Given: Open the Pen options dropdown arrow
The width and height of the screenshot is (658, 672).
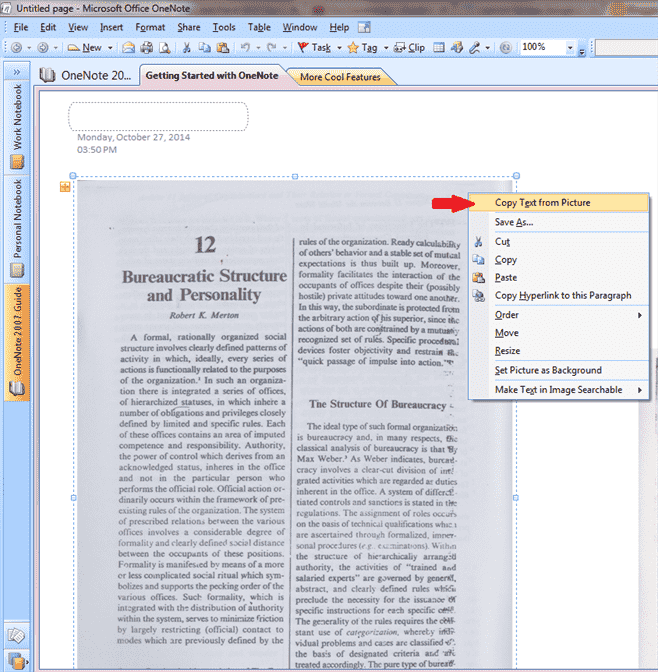Looking at the screenshot, I should click(488, 48).
